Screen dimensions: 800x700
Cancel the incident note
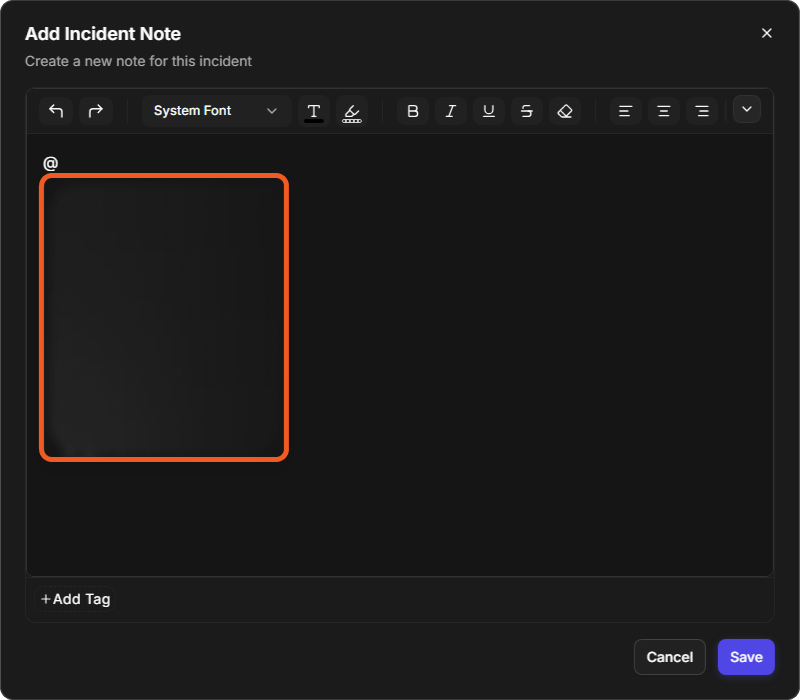click(669, 657)
